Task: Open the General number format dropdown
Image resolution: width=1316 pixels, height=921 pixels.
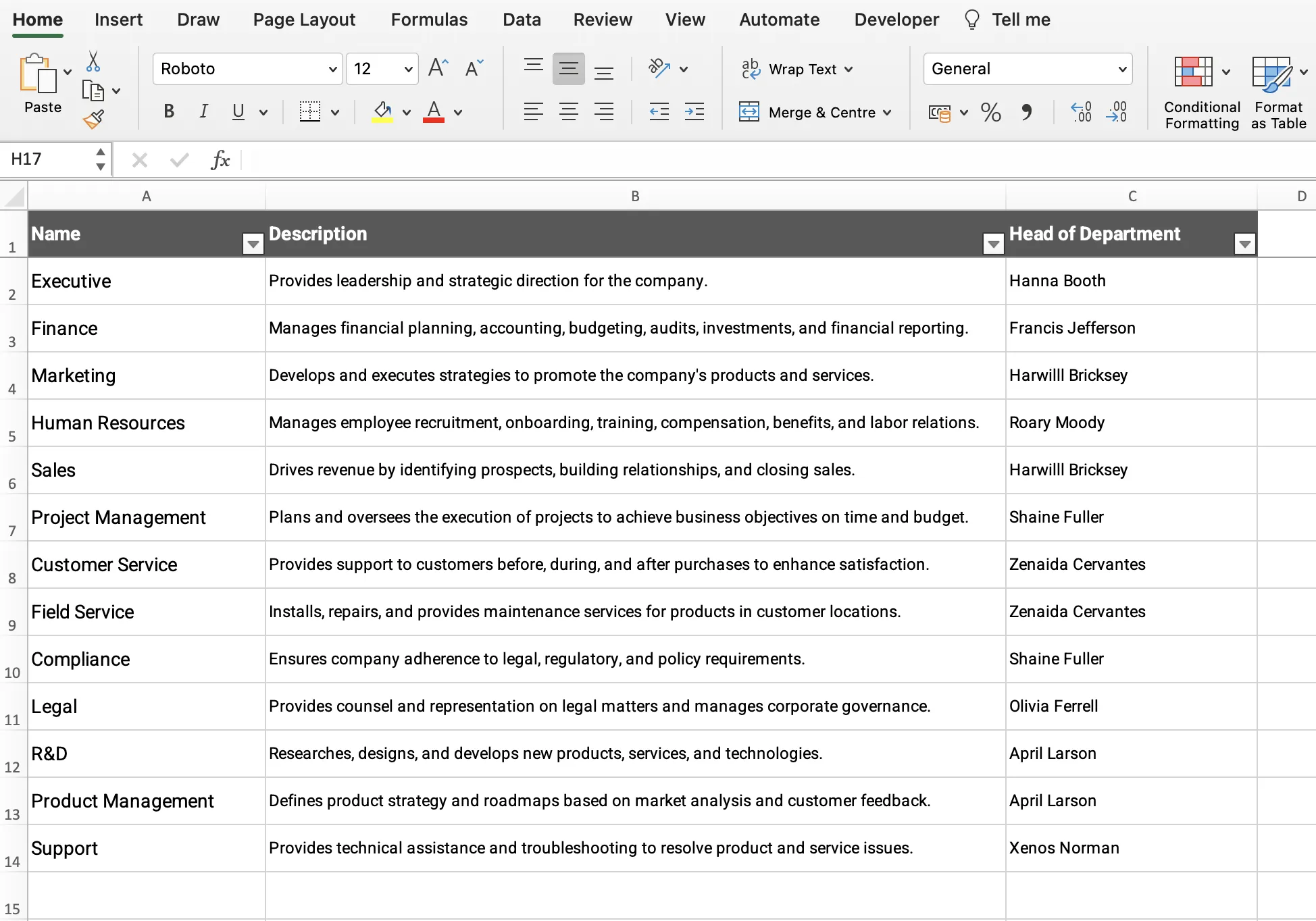Action: coord(1121,68)
